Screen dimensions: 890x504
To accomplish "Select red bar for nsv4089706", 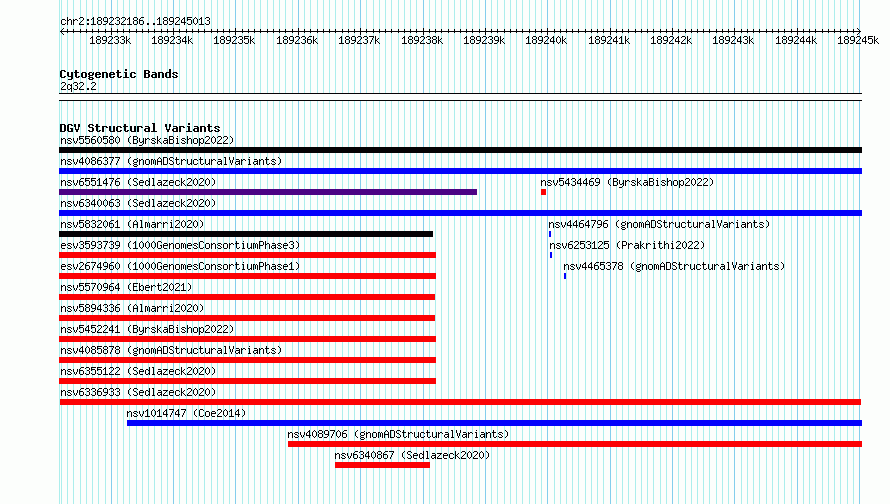I will [x=575, y=444].
